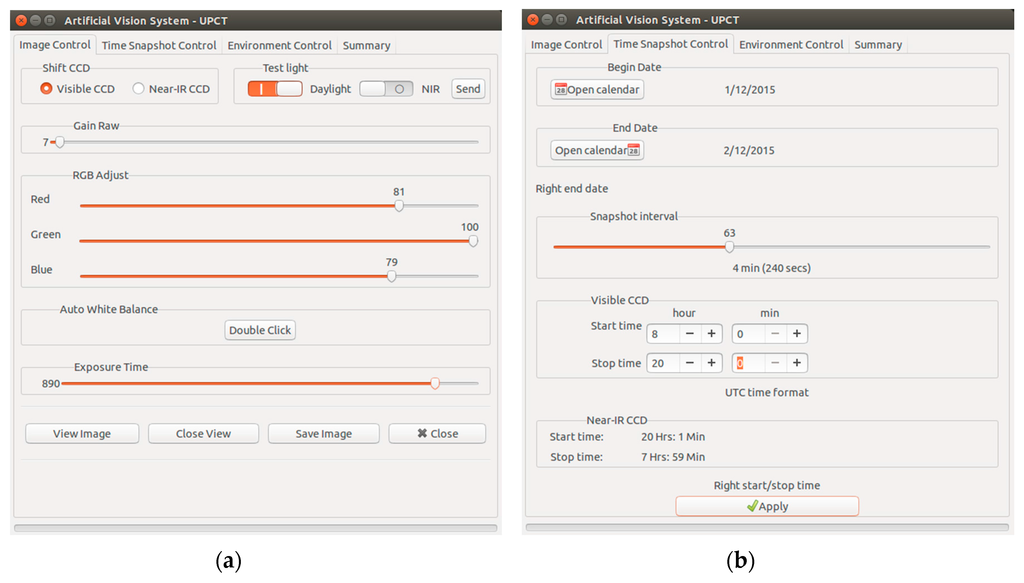Click the Red RGB slider handle
The height and width of the screenshot is (583, 1024).
[x=399, y=206]
